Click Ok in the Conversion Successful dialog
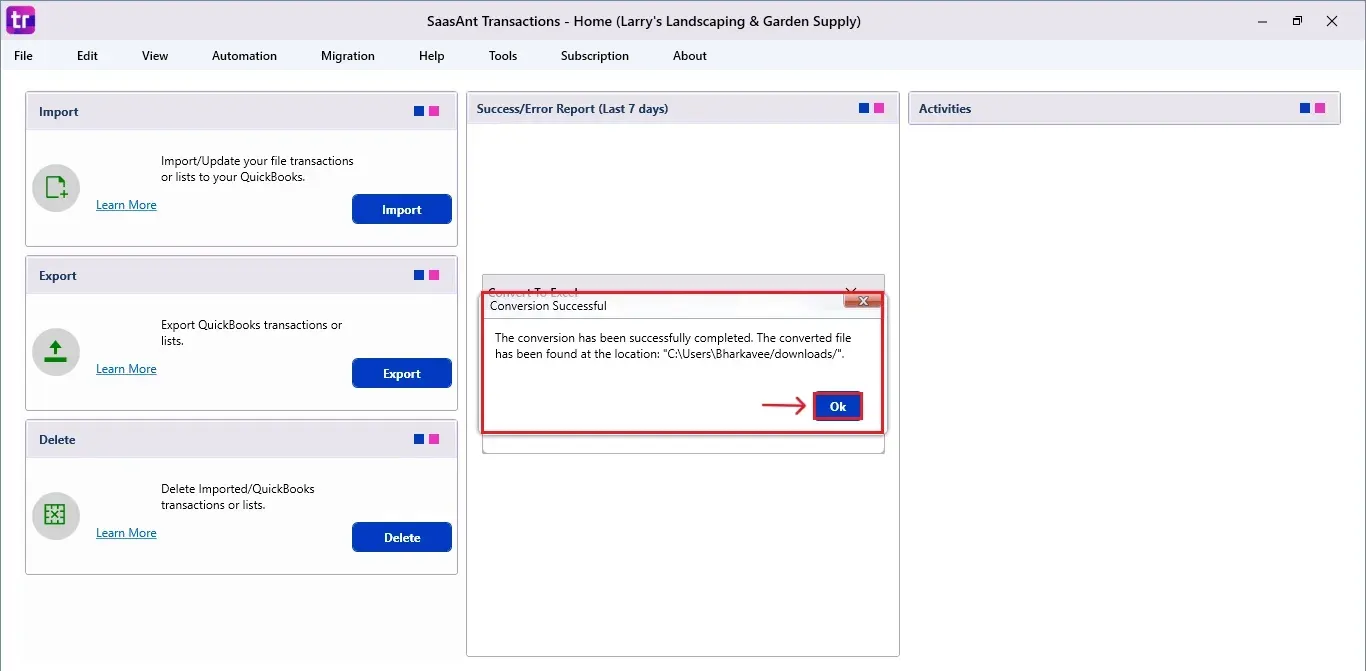Image resolution: width=1366 pixels, height=671 pixels. [838, 406]
